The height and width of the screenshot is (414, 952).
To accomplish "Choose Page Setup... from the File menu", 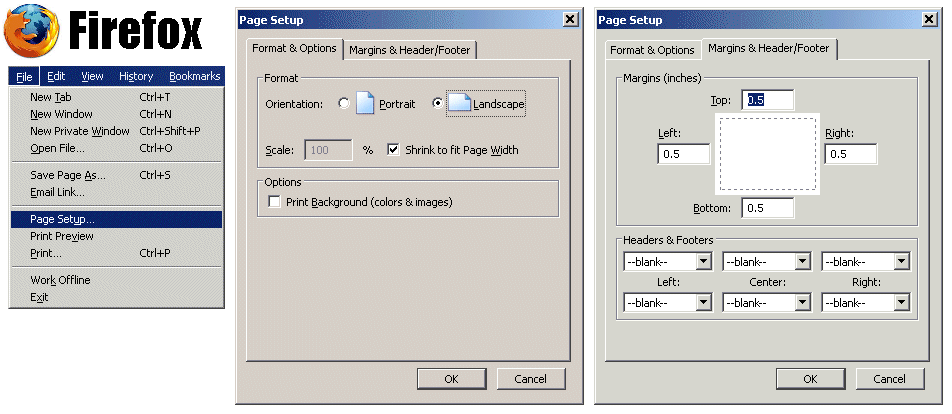I will tap(62, 219).
